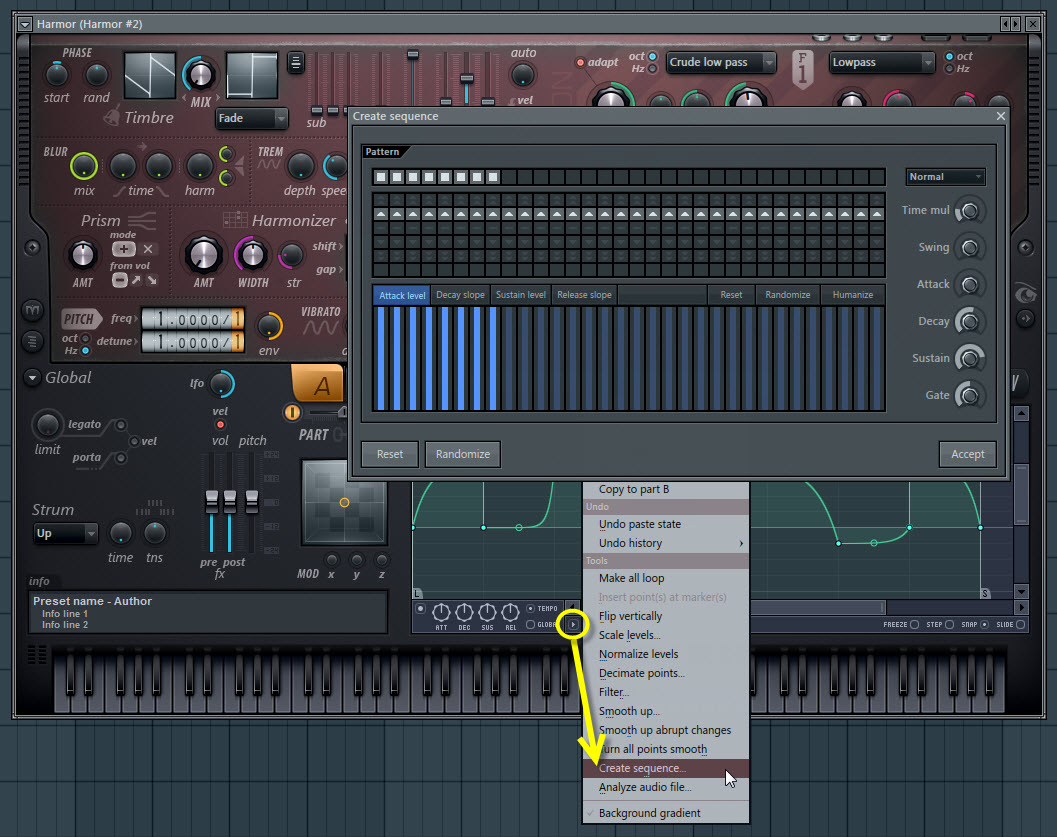The width and height of the screenshot is (1057, 837).
Task: Click the Phase start knob
Action: (x=57, y=74)
